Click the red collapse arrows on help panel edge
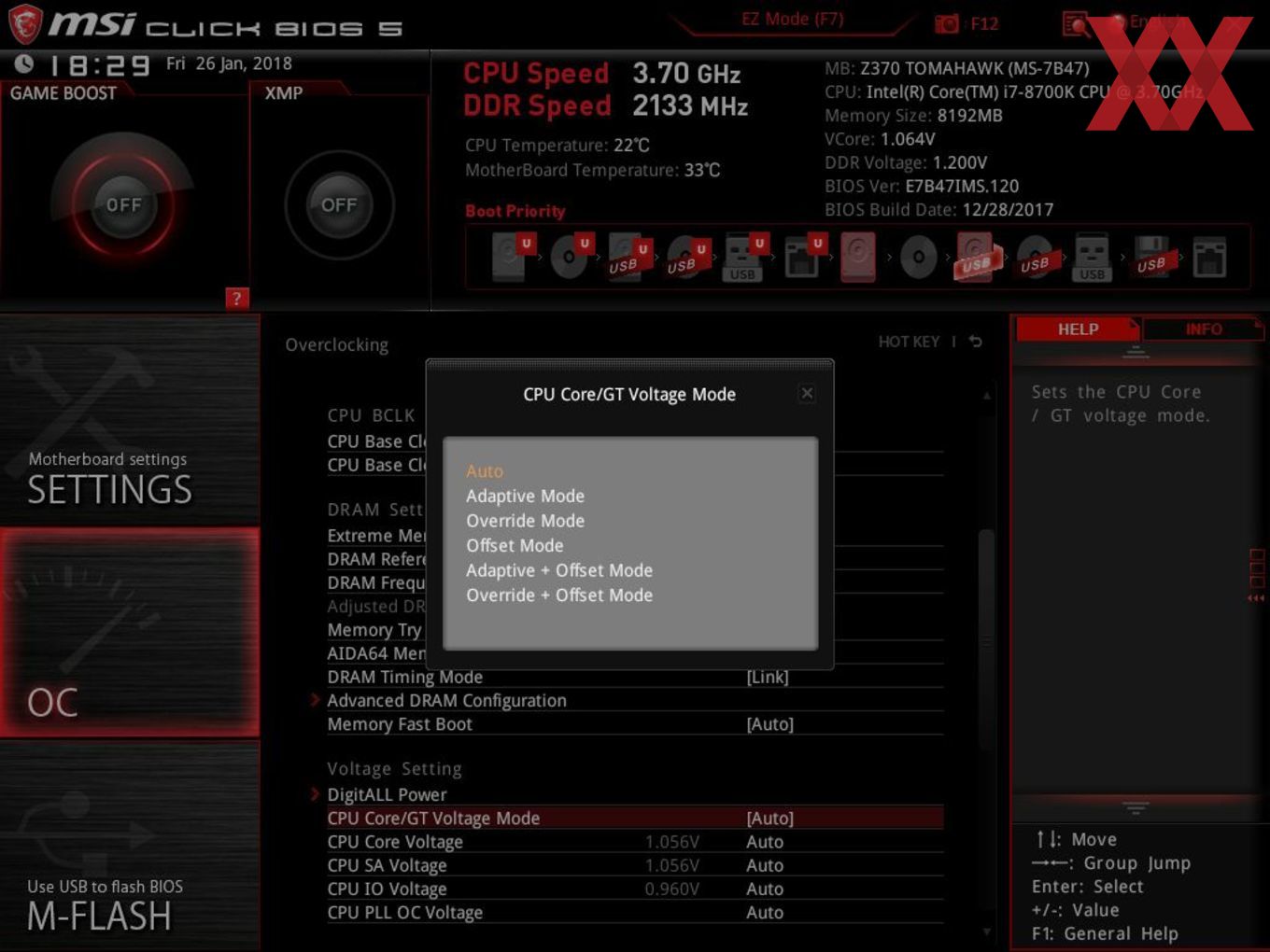Image resolution: width=1270 pixels, height=952 pixels. click(1256, 598)
